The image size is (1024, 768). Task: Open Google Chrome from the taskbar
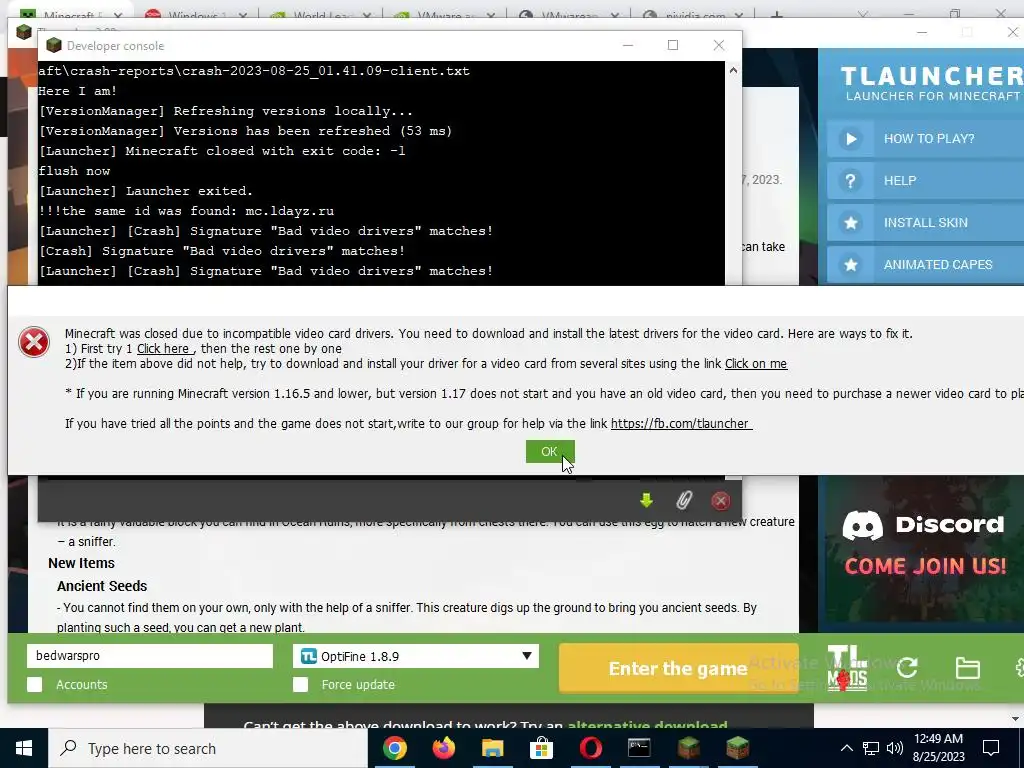pyautogui.click(x=394, y=748)
